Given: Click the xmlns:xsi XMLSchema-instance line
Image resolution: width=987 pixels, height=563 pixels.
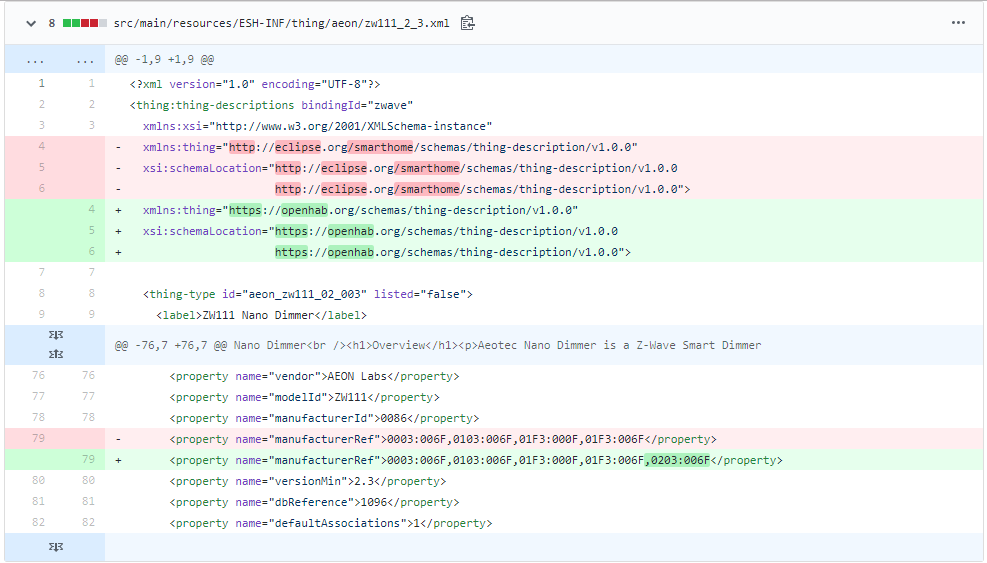Looking at the screenshot, I should pyautogui.click(x=317, y=126).
